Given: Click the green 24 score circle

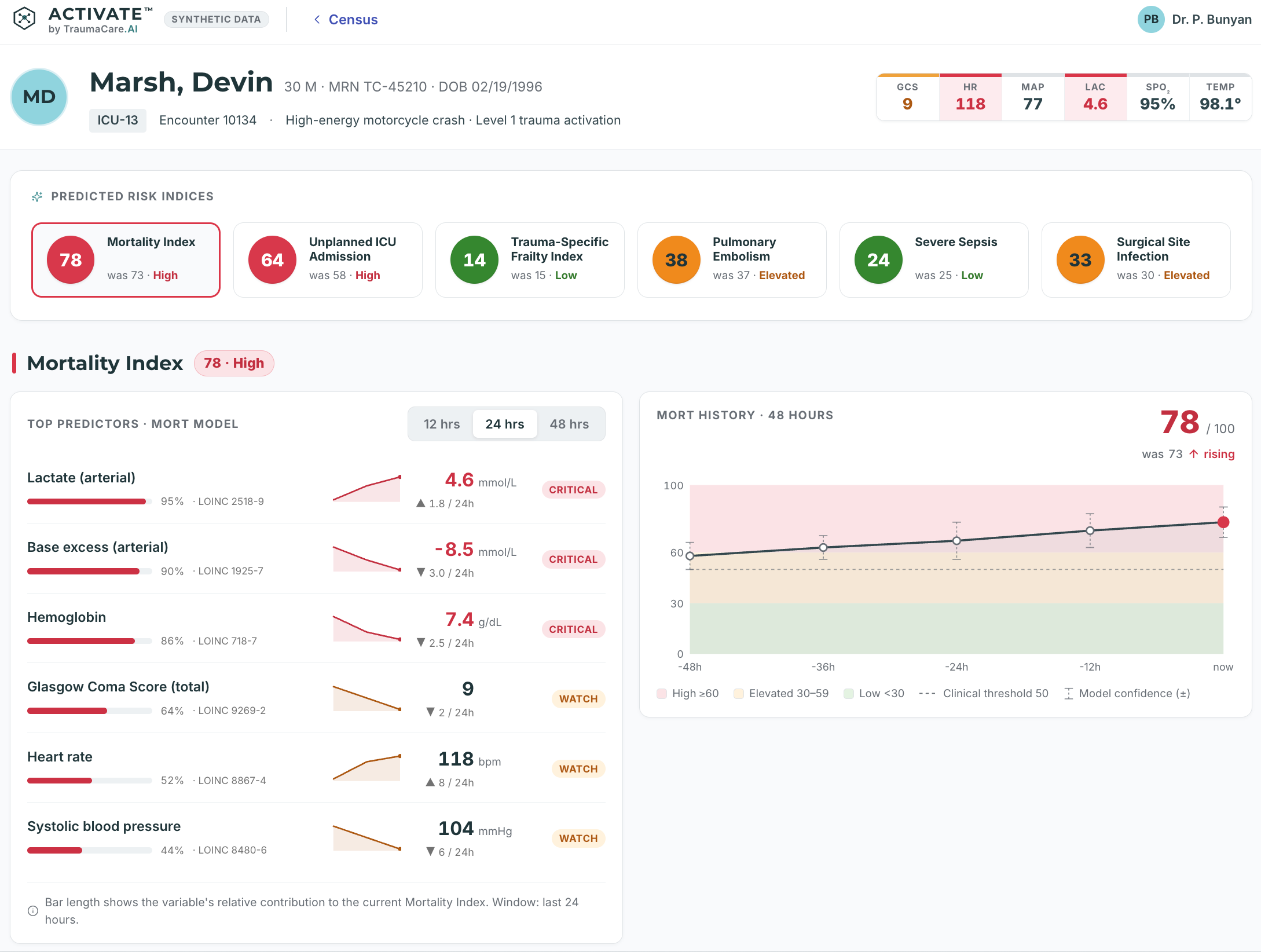Looking at the screenshot, I should 878,260.
